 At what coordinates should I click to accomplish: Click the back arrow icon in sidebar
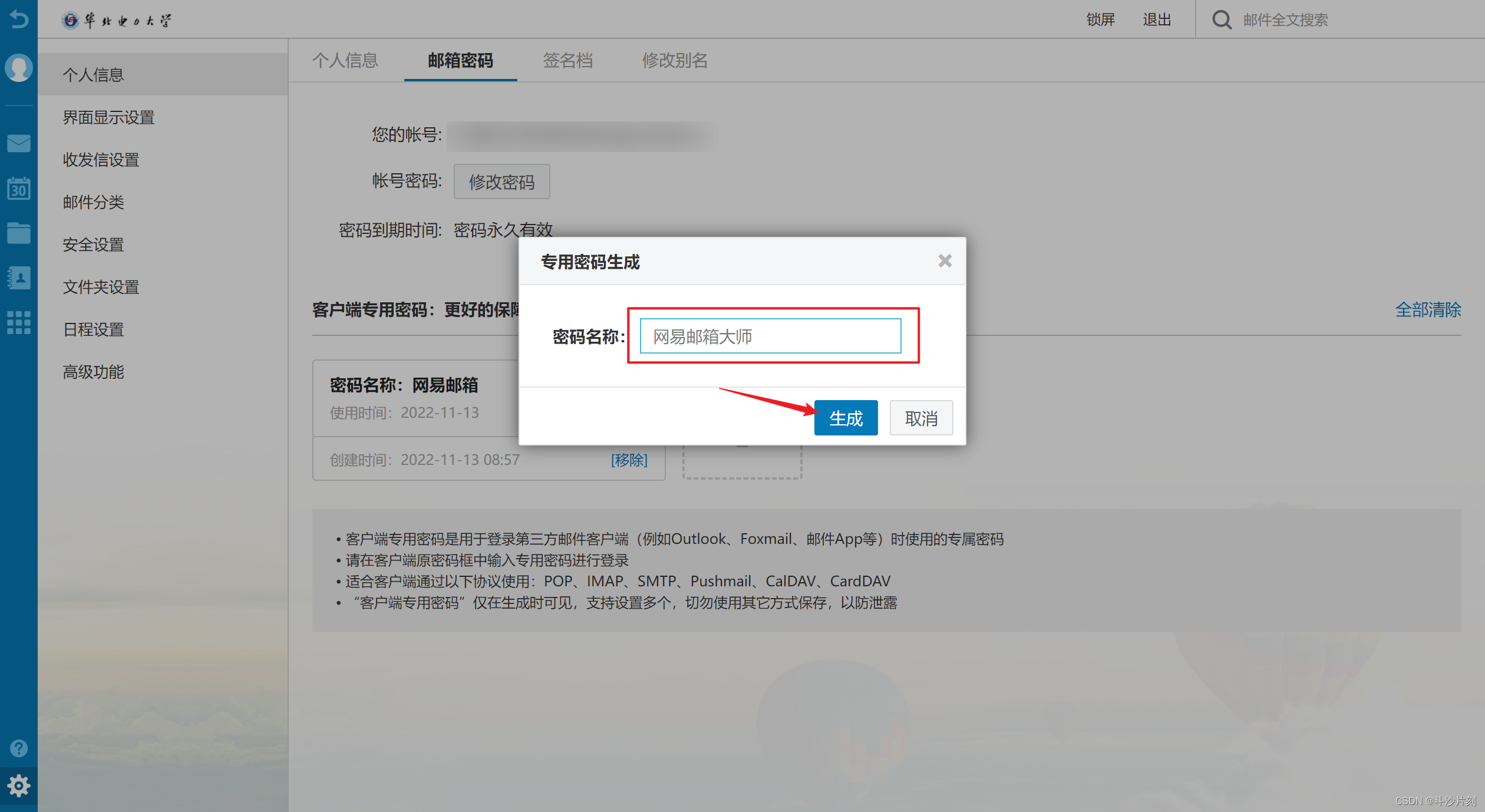click(x=19, y=19)
